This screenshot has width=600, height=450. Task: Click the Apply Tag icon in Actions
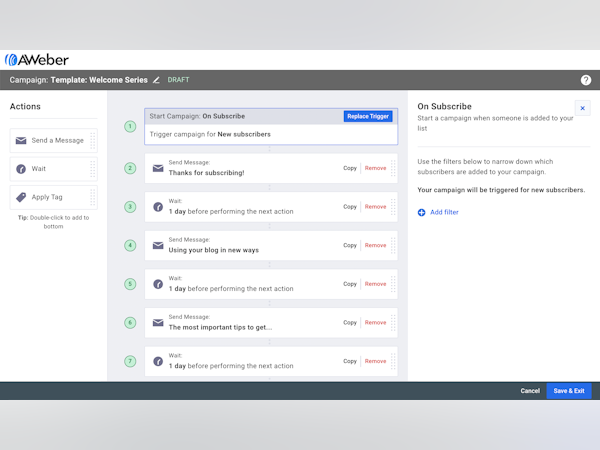pyautogui.click(x=20, y=197)
